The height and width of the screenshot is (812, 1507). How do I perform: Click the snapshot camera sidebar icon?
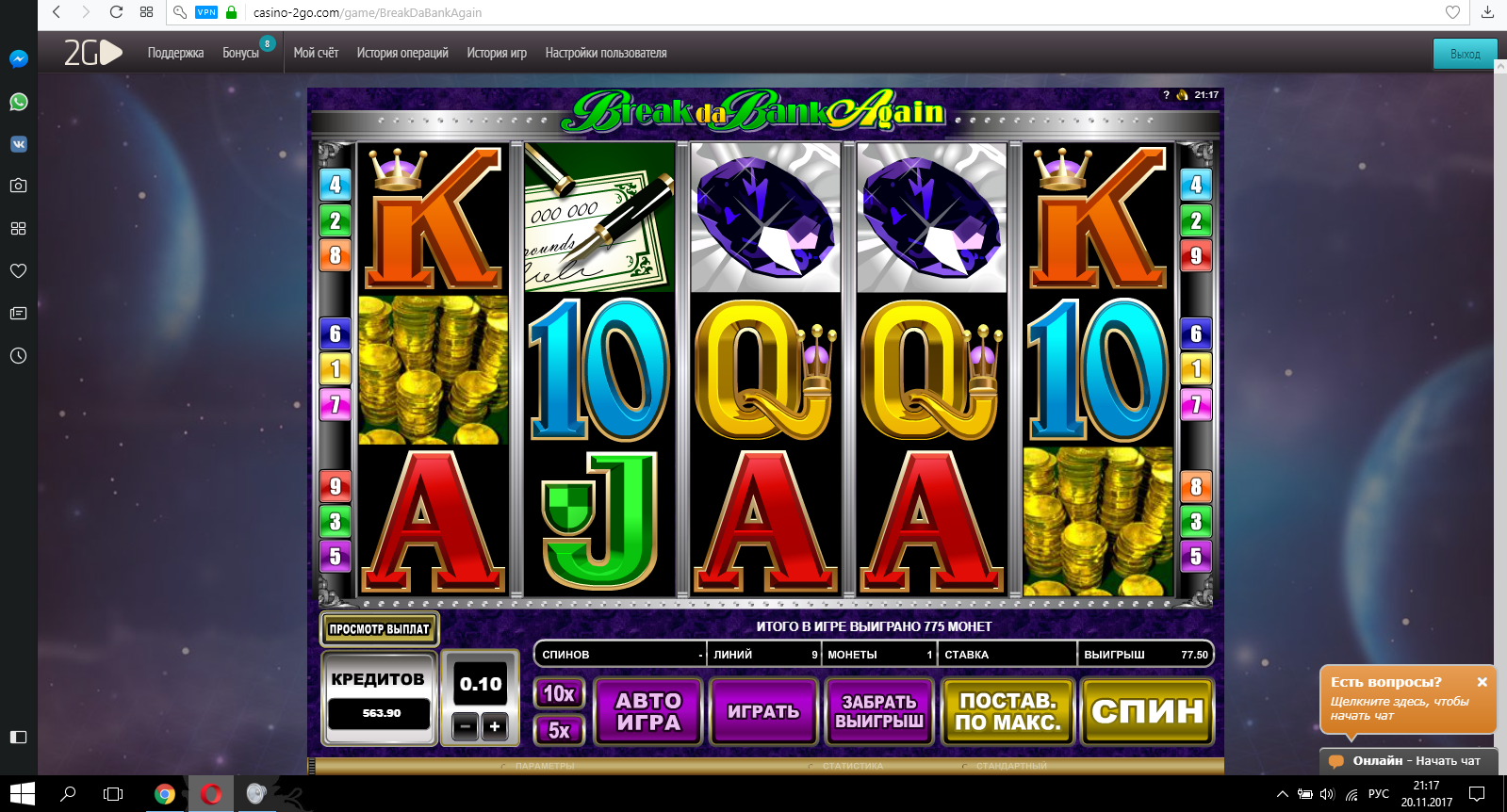(18, 186)
